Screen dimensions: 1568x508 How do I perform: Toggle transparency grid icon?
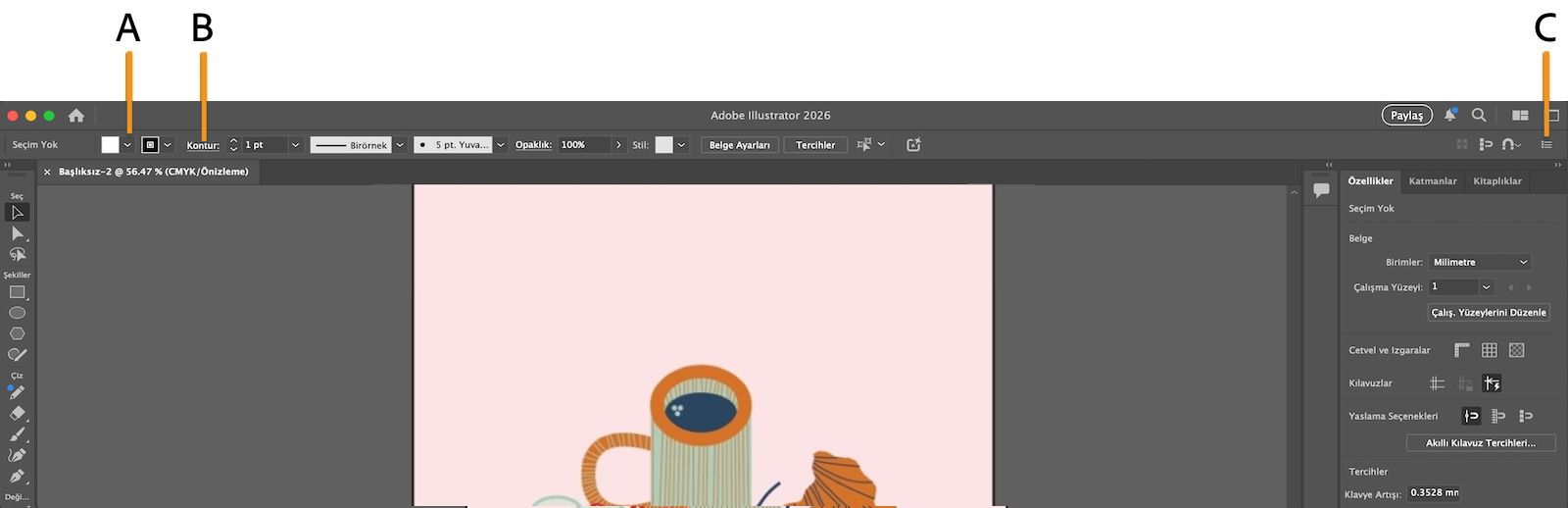click(1517, 350)
